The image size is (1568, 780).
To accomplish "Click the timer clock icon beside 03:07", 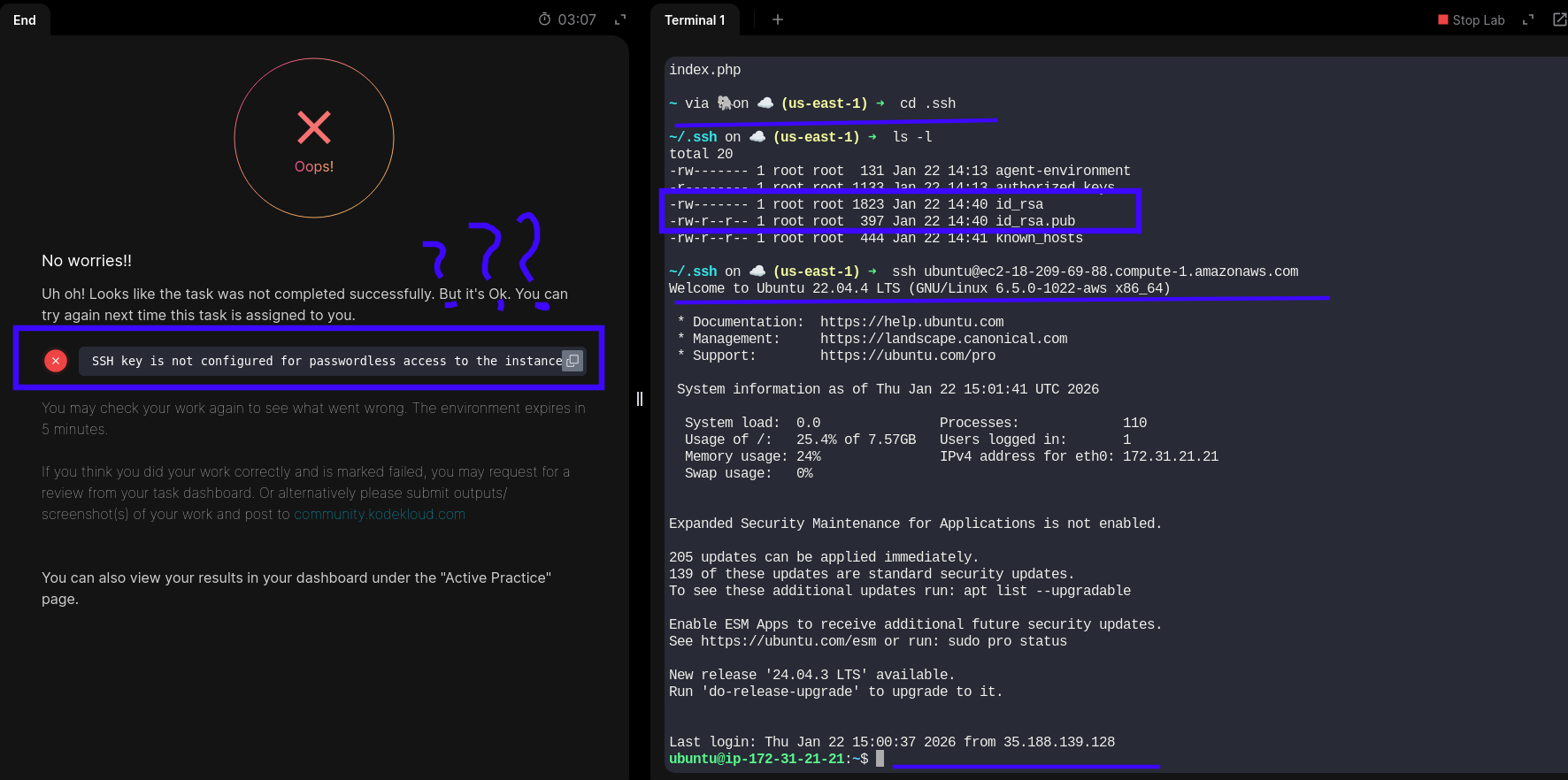I will click(x=544, y=19).
